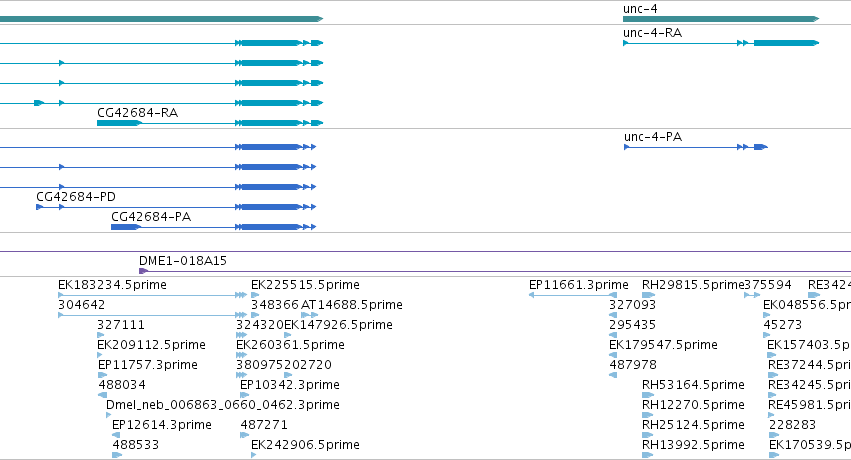This screenshot has width=851, height=460.
Task: Select the 327111 feature label
Action: [121, 325]
